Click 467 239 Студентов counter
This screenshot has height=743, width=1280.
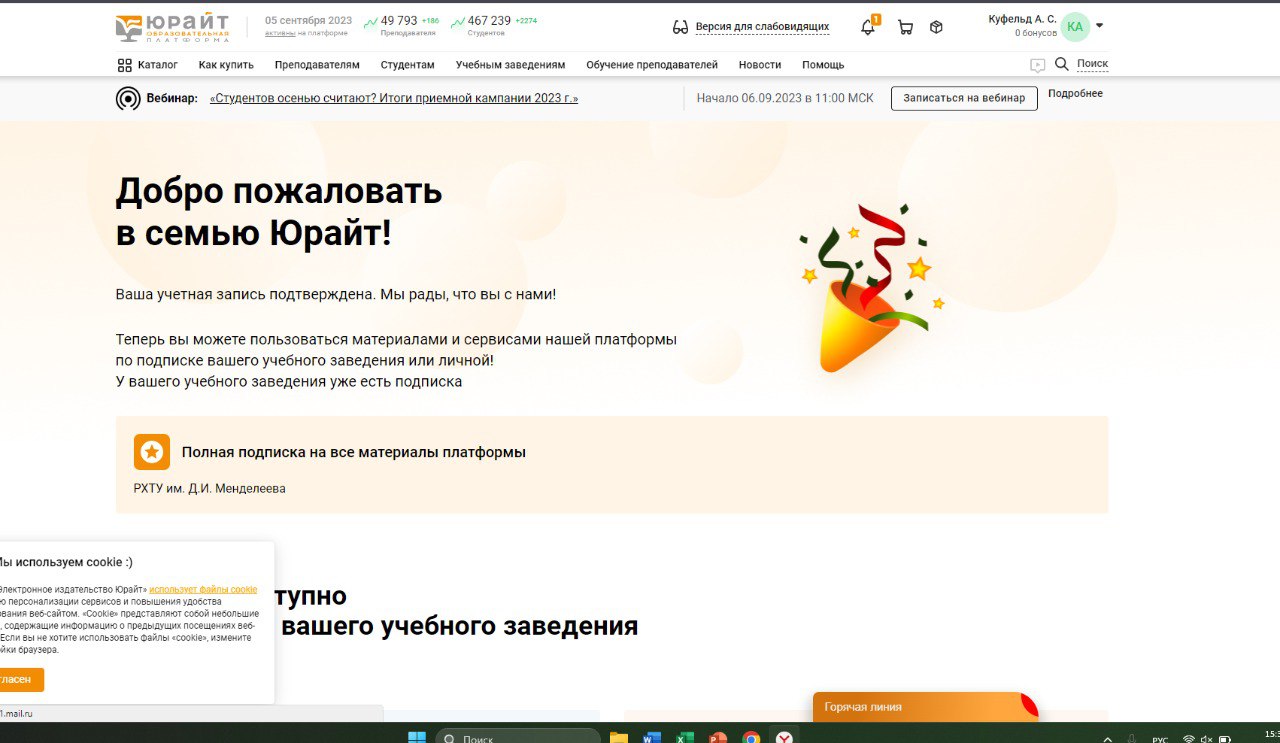click(493, 25)
